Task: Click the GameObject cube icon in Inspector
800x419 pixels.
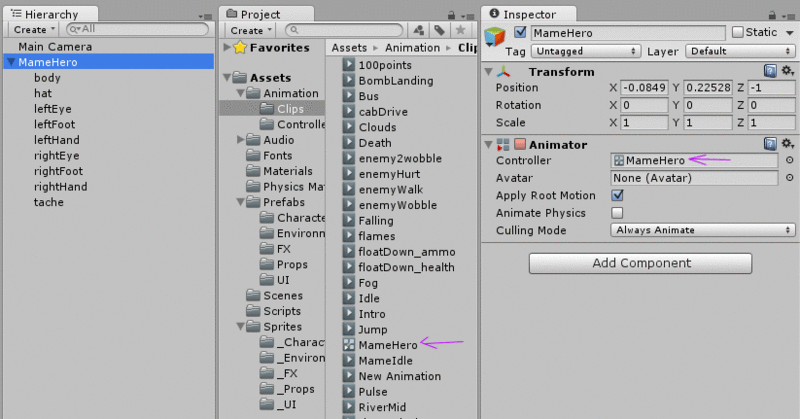Action: coord(494,37)
